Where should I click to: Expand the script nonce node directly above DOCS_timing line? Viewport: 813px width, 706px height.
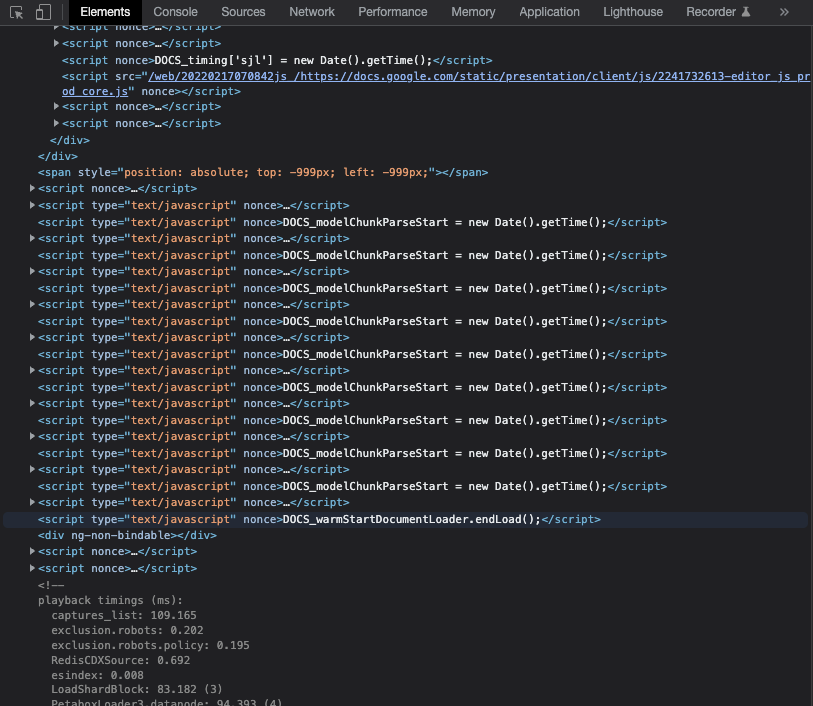[x=56, y=43]
